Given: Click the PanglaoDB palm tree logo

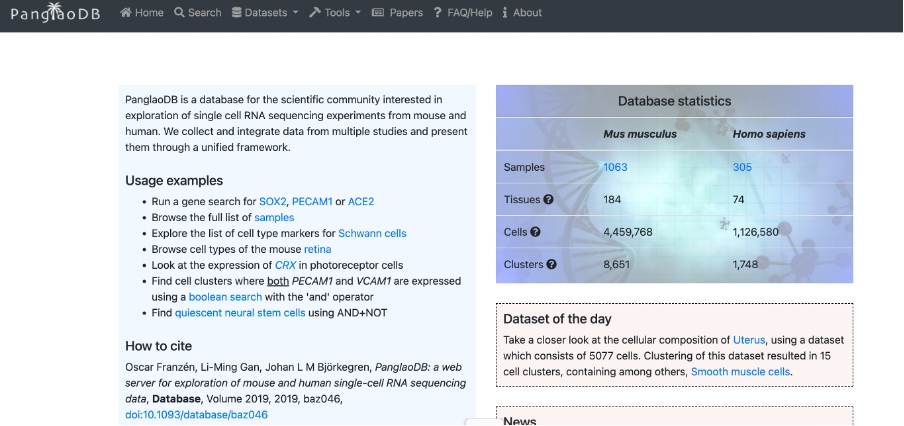Looking at the screenshot, I should pyautogui.click(x=55, y=13).
